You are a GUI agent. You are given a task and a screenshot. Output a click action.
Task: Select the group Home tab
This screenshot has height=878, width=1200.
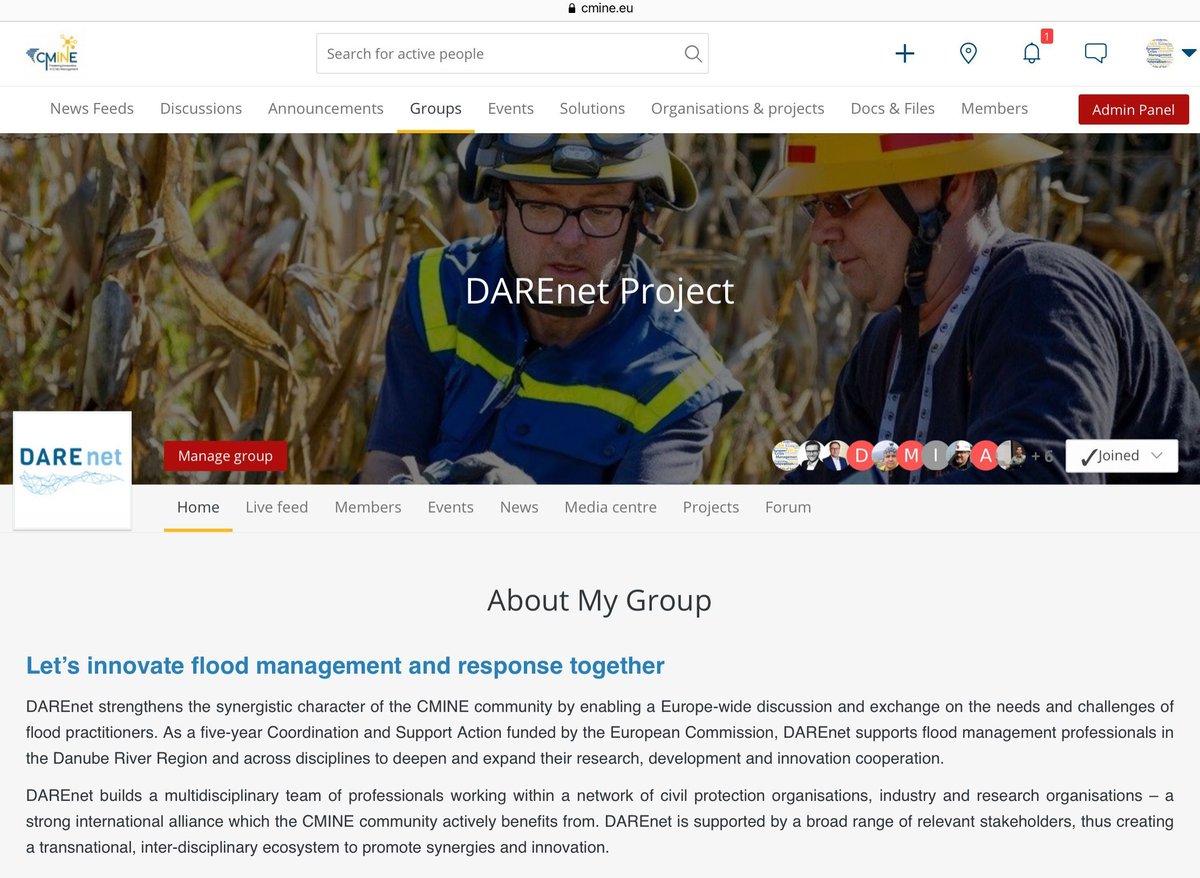coord(198,508)
